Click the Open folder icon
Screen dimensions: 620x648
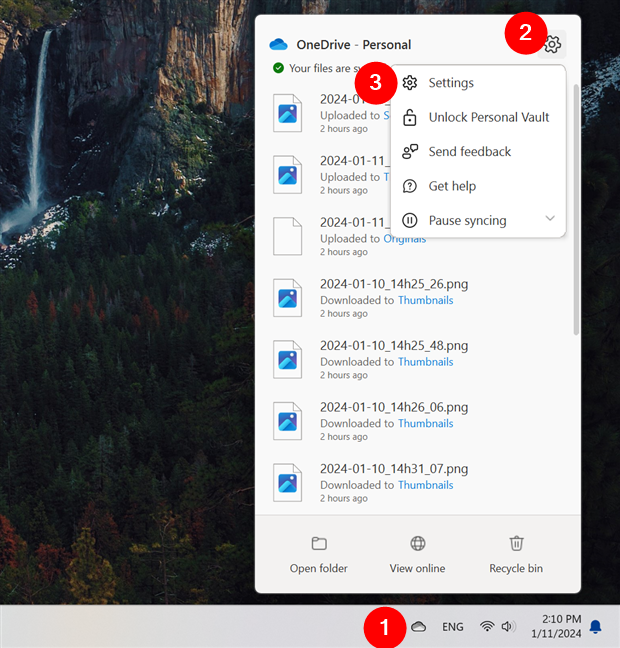(319, 543)
